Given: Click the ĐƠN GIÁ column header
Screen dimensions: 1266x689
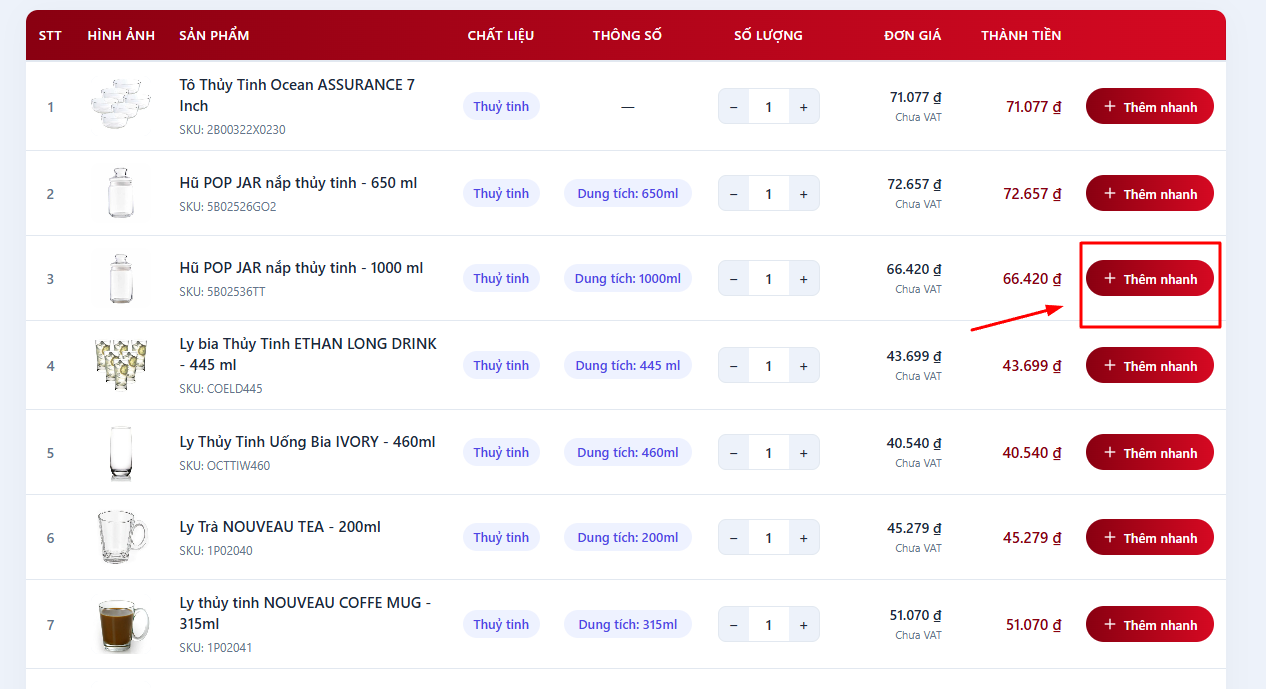Looking at the screenshot, I should pos(912,36).
